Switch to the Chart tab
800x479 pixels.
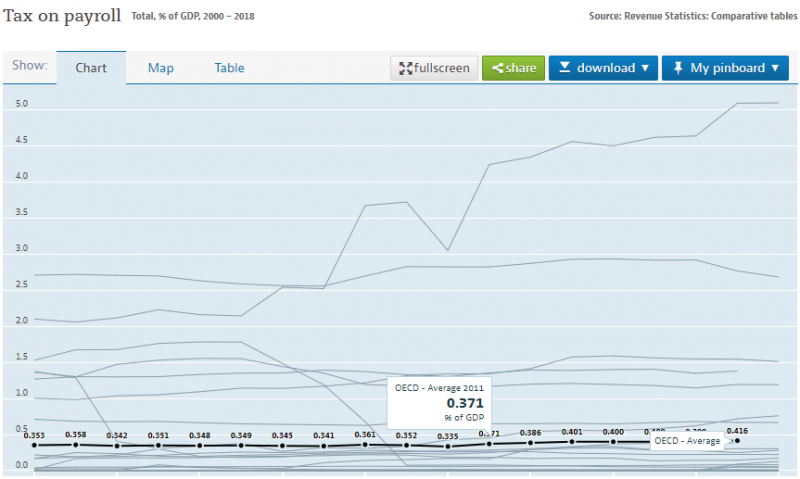[x=91, y=68]
